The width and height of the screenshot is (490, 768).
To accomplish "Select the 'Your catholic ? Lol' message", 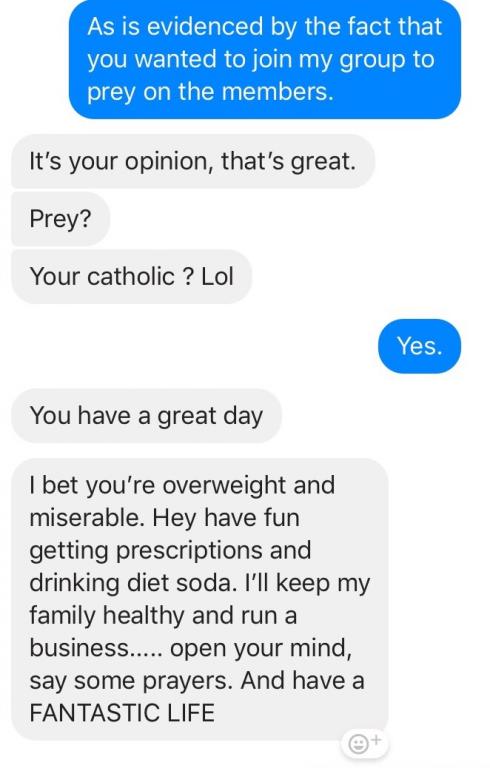I will tap(131, 276).
